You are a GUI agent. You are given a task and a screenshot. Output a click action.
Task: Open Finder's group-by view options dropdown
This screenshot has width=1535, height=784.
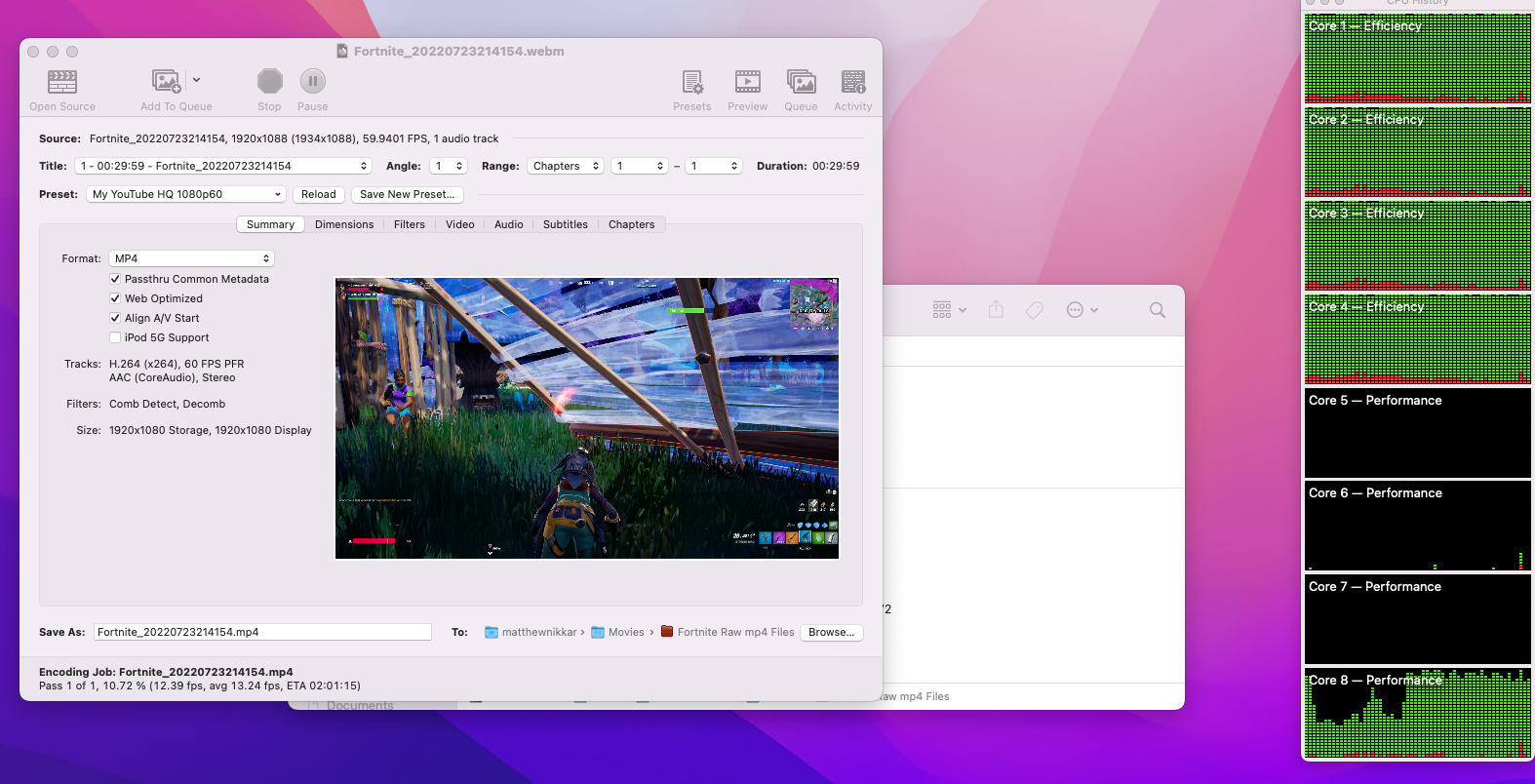(949, 310)
